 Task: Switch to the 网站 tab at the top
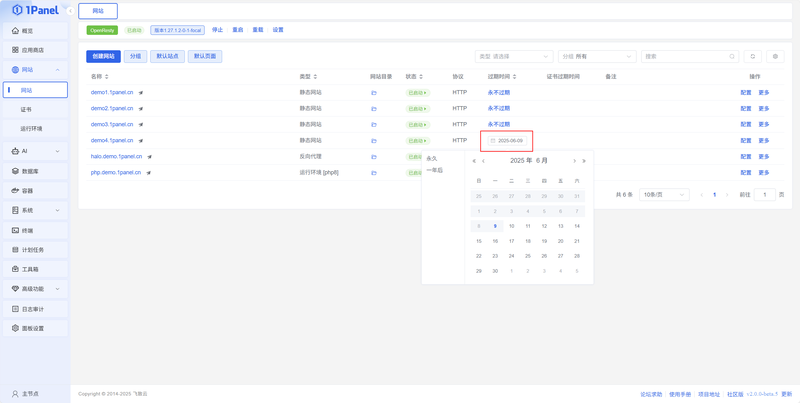coord(98,11)
